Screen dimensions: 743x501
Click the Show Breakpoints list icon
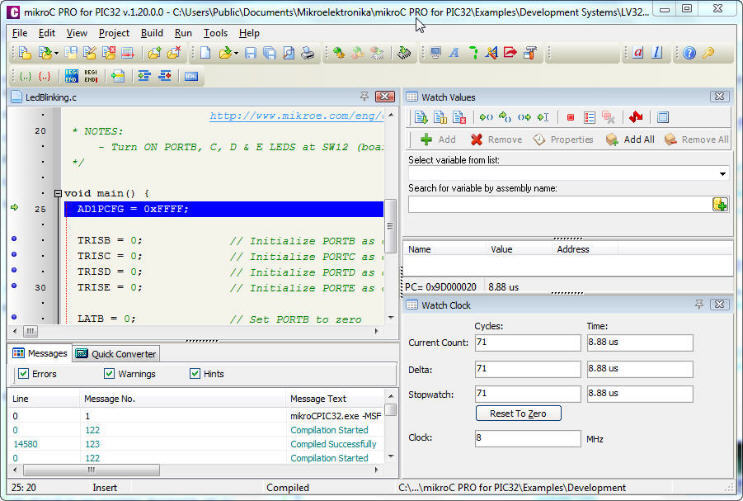589,118
